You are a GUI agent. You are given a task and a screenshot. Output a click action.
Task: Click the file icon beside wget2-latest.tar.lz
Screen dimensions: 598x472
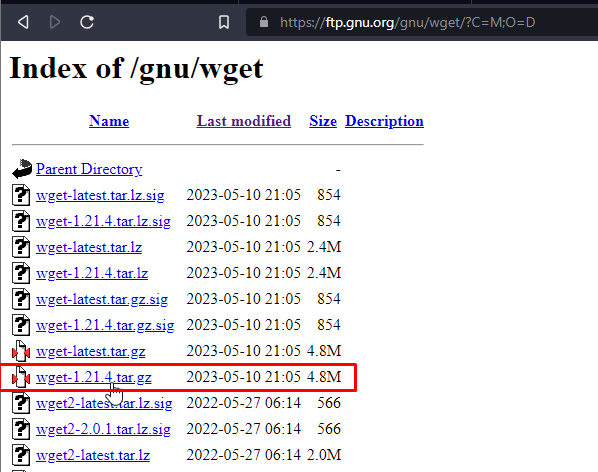tap(21, 455)
